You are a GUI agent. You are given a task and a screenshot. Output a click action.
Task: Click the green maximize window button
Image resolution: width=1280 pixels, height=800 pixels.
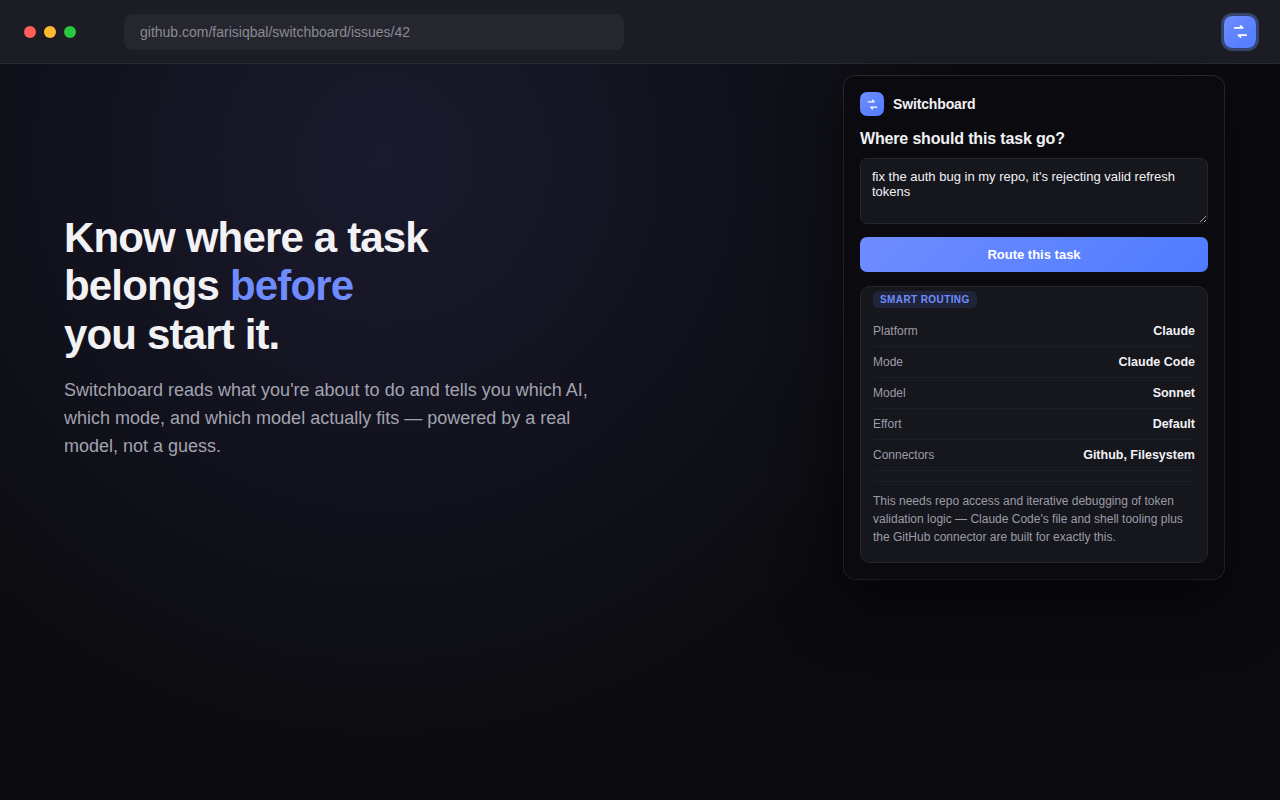coord(70,32)
